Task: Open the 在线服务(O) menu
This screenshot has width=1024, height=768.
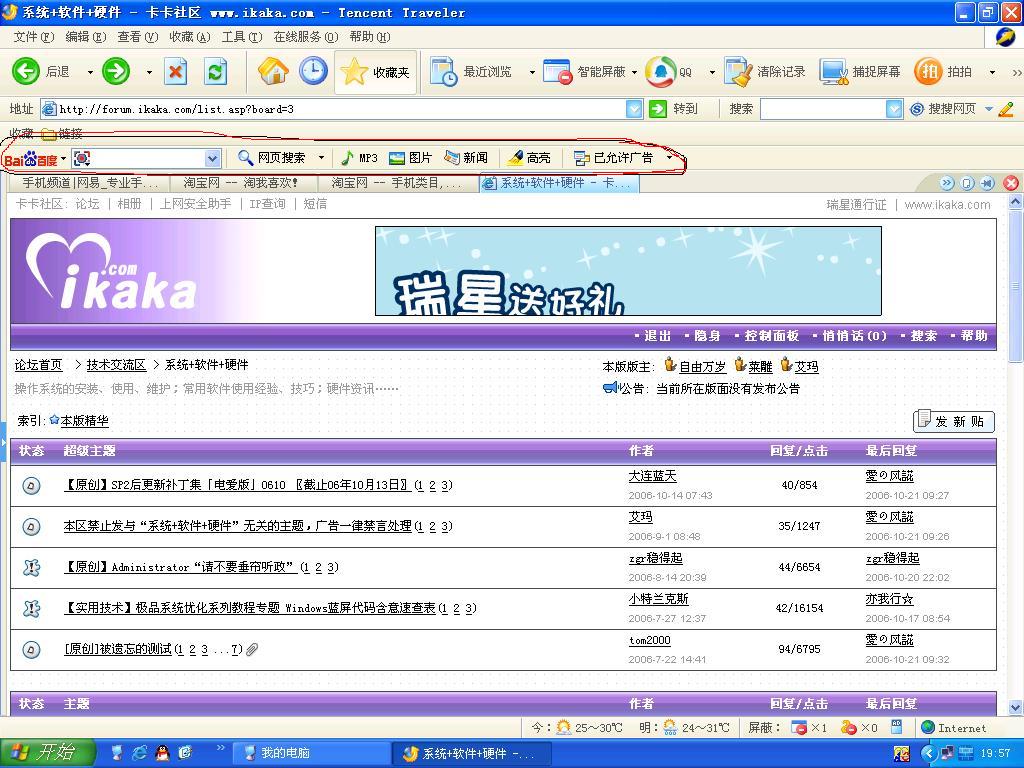Action: pyautogui.click(x=306, y=37)
